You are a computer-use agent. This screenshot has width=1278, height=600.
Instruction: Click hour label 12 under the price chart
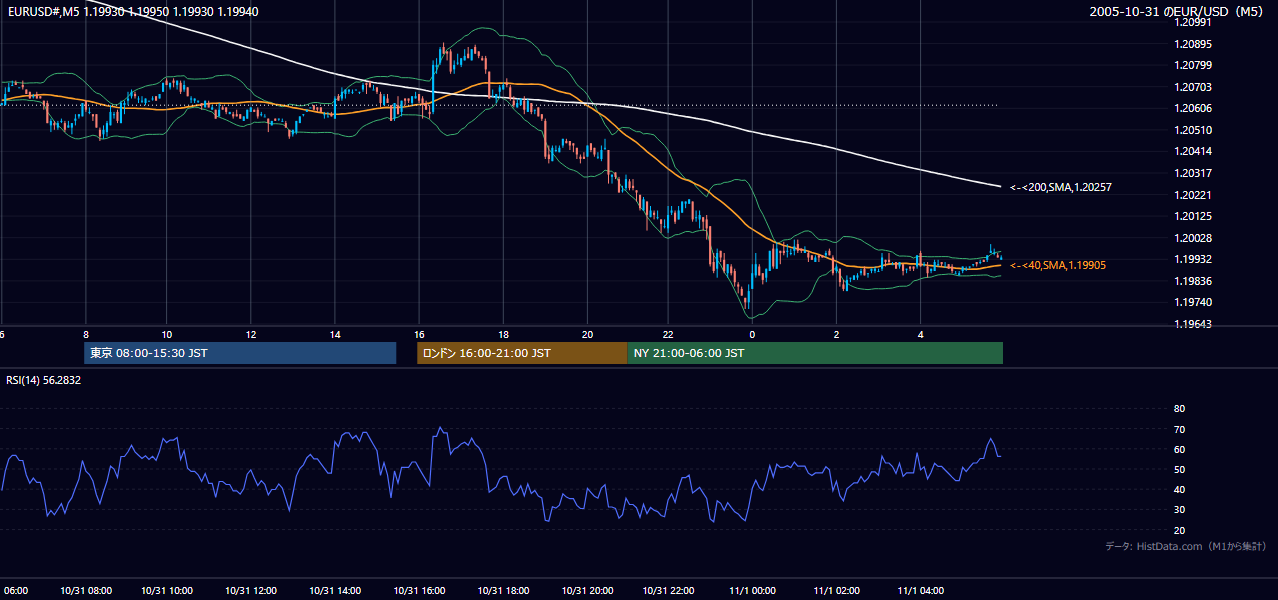[251, 334]
